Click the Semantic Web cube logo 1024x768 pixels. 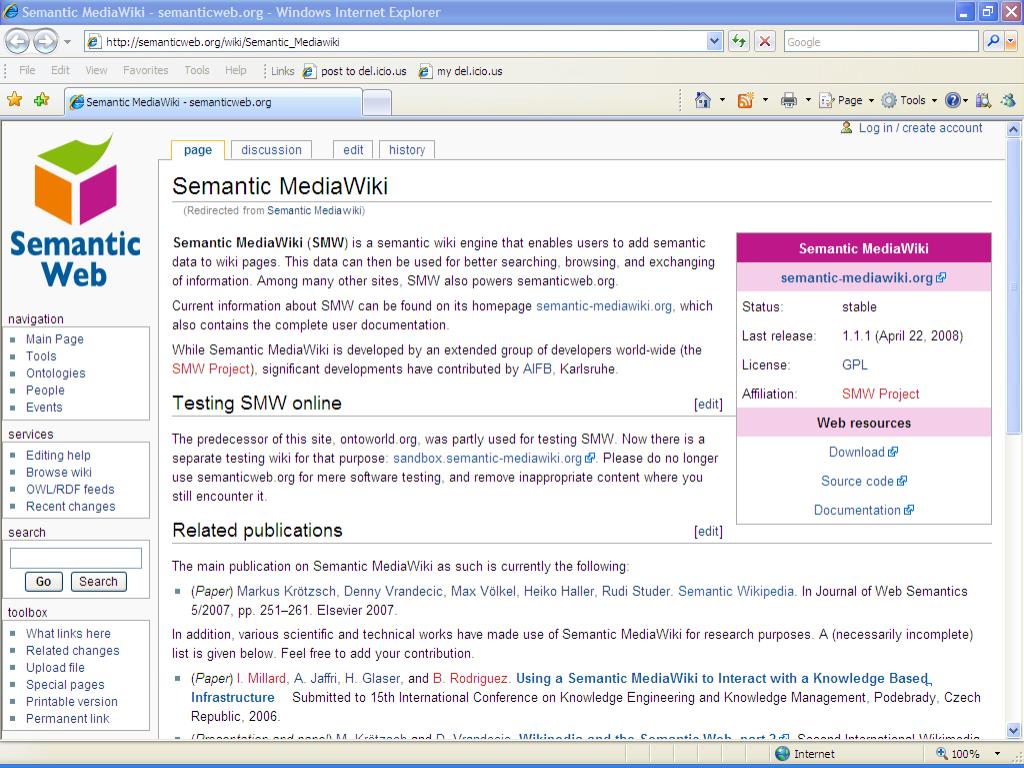[76, 212]
